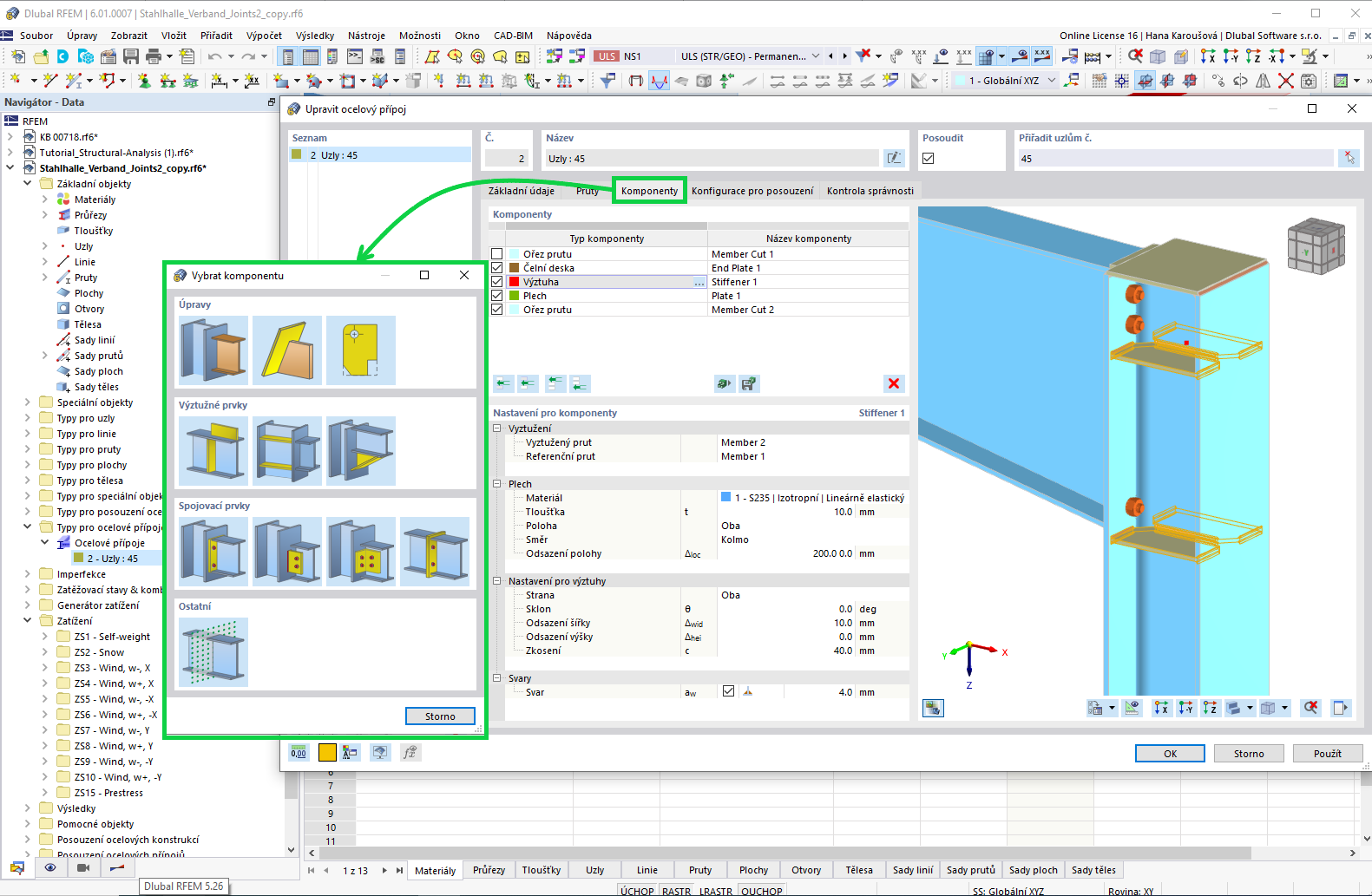
Task: Select the four-bolt fin plate connection thumbnail
Action: pos(361,552)
